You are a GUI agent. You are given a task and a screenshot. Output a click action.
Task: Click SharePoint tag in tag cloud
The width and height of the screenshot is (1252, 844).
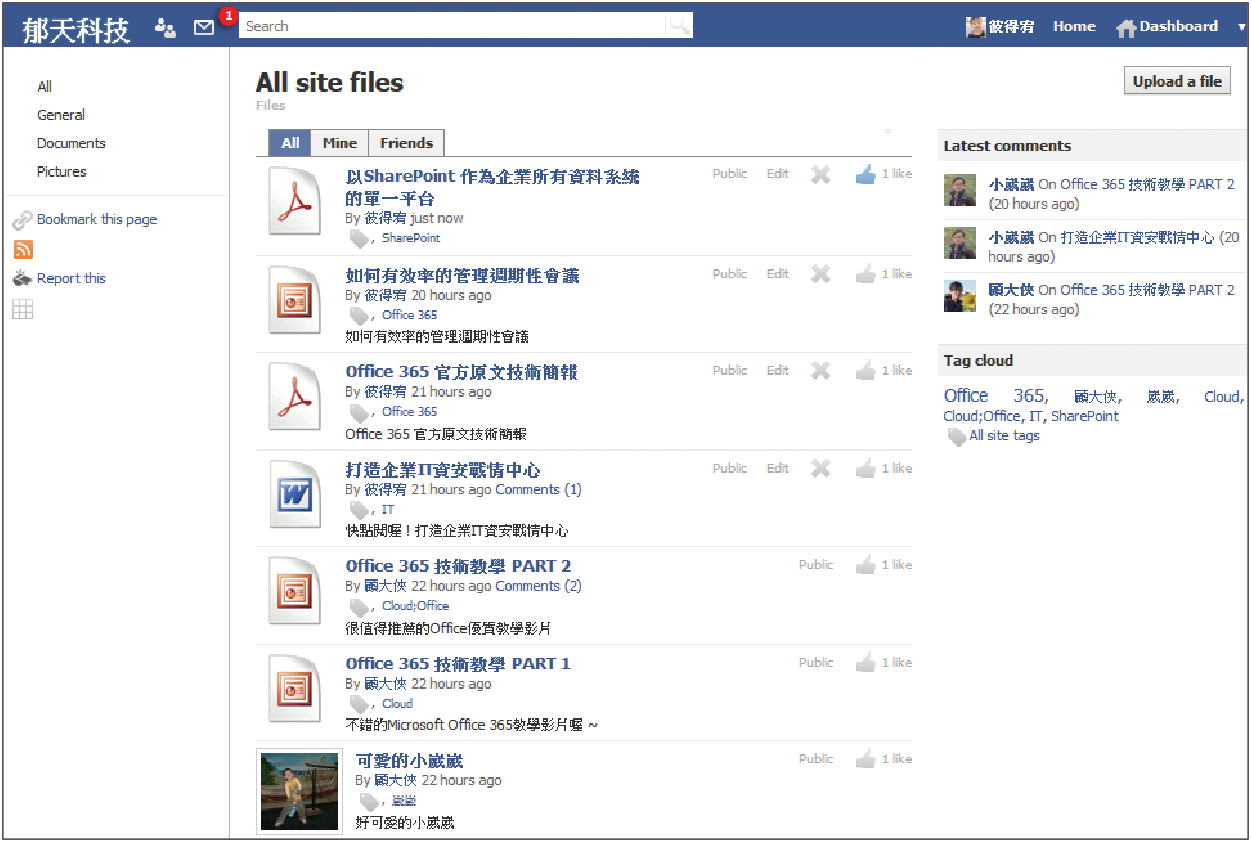(1085, 416)
